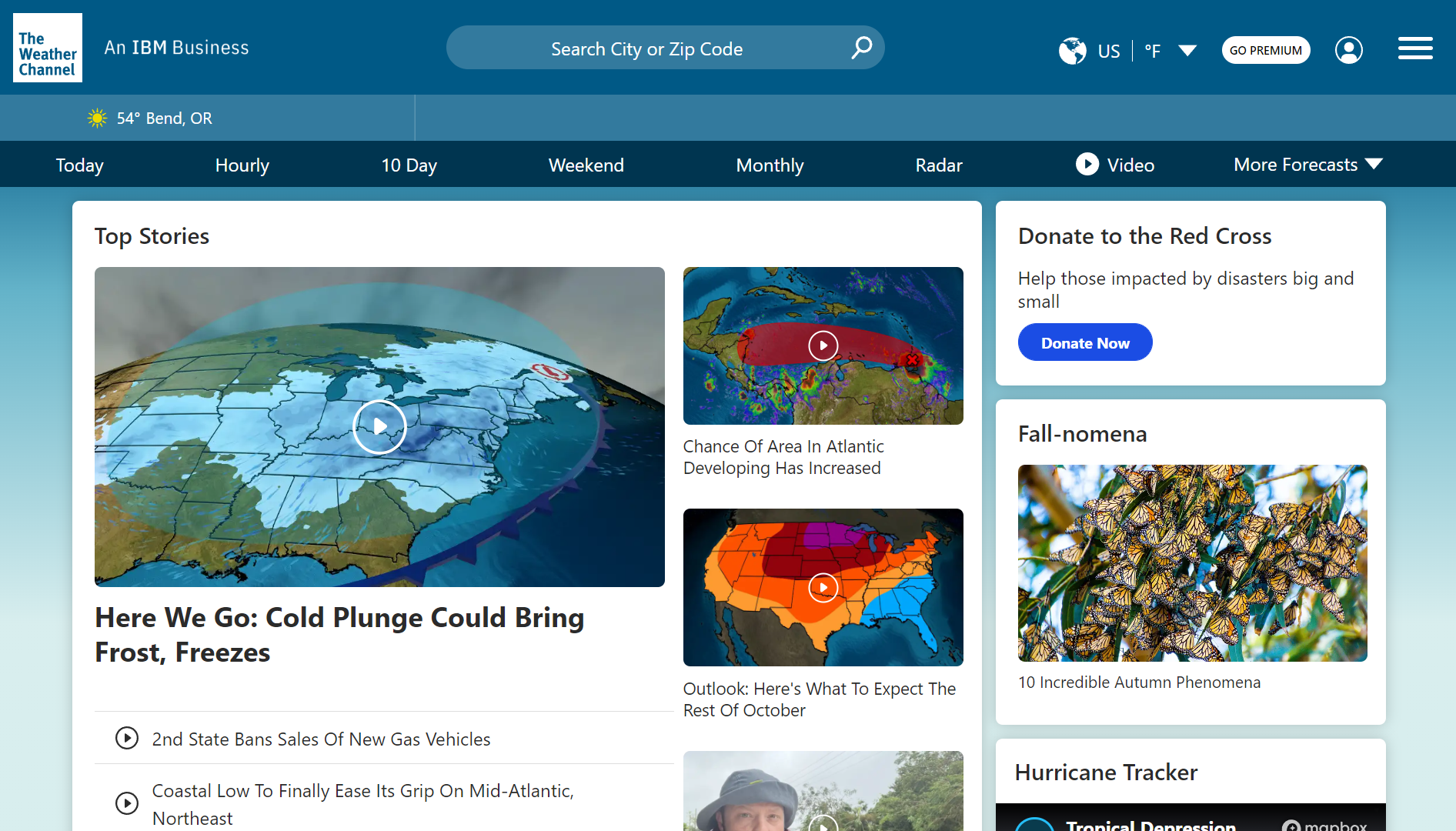Image resolution: width=1456 pixels, height=831 pixels.
Task: Click the Search City or Zip Code field
Action: coord(646,48)
